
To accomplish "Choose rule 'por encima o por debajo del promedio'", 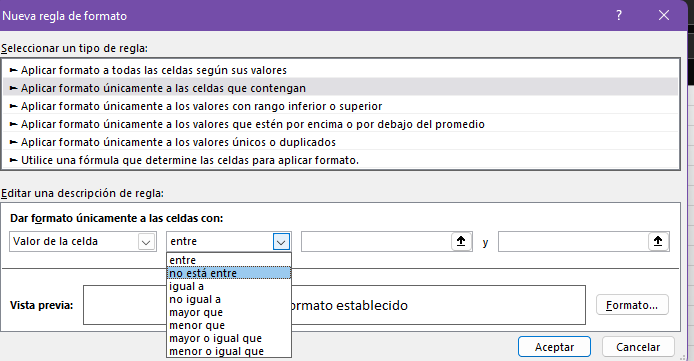I will [340, 124].
